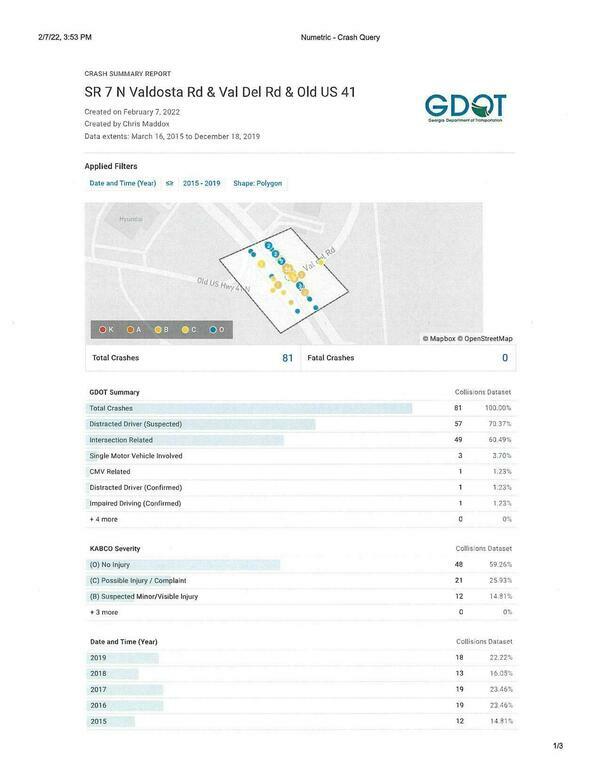Click the 'Date and Time (Year)' filter chip
The image size is (600, 777).
(x=123, y=183)
